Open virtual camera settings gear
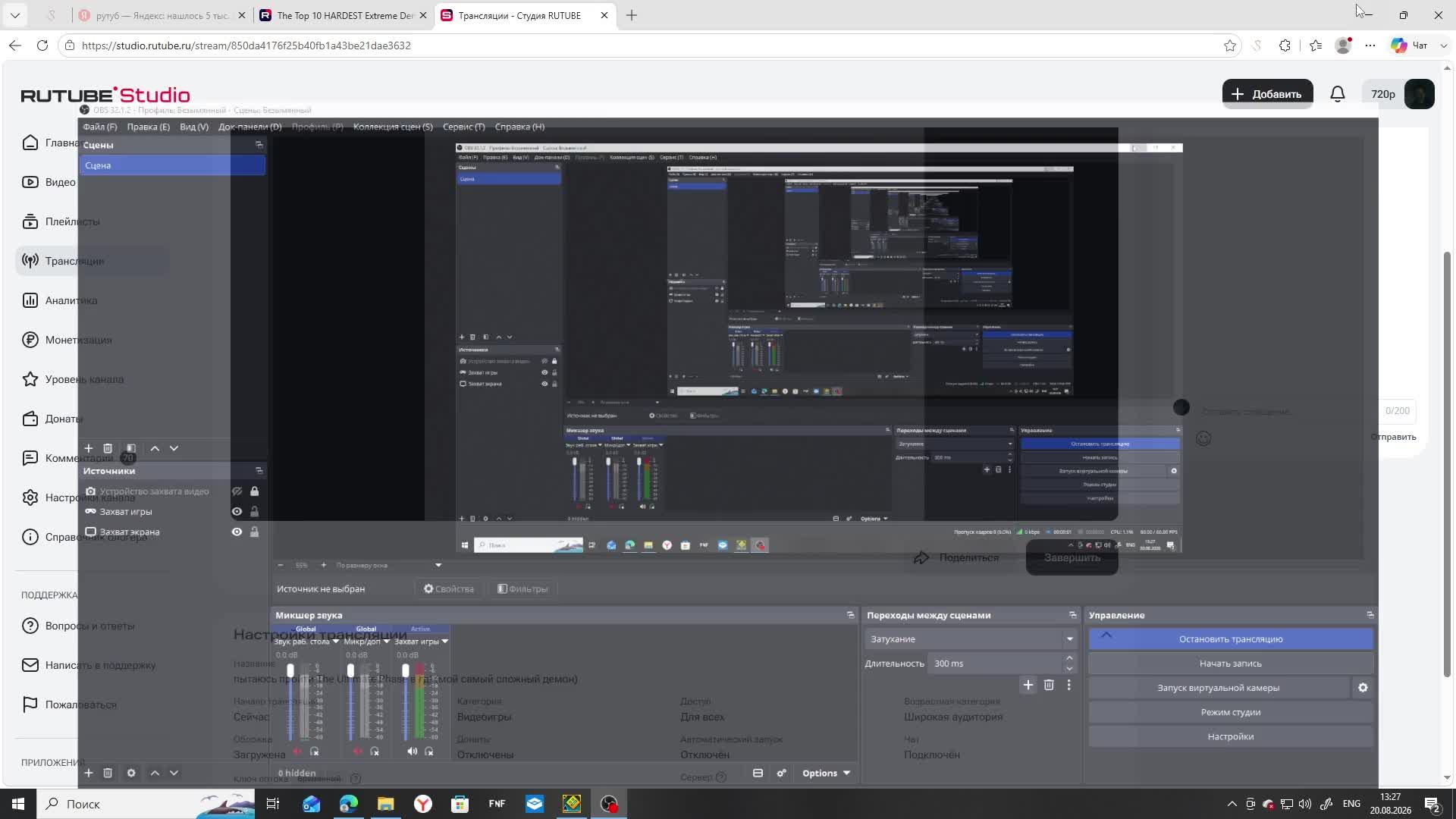The image size is (1456, 819). point(1363,688)
